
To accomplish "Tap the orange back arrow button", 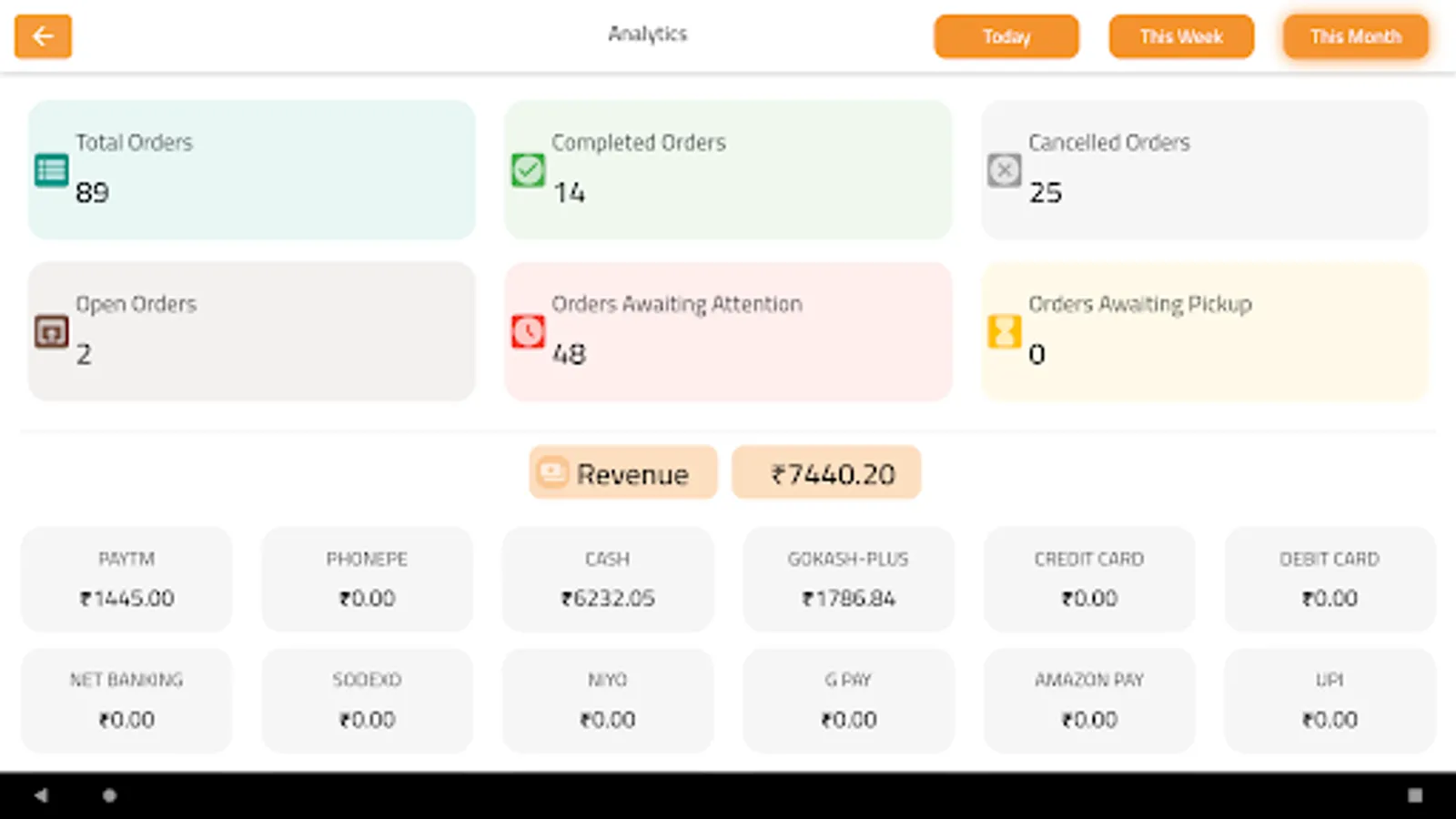I will 43,36.
